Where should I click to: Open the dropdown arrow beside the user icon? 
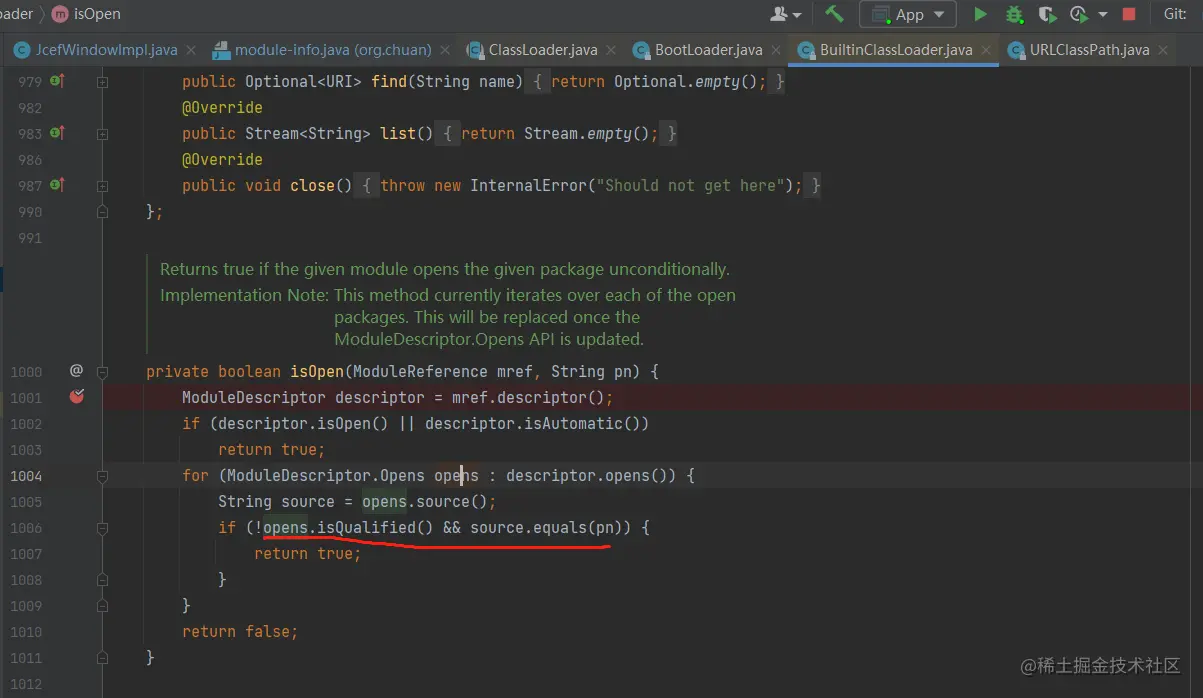click(x=797, y=15)
